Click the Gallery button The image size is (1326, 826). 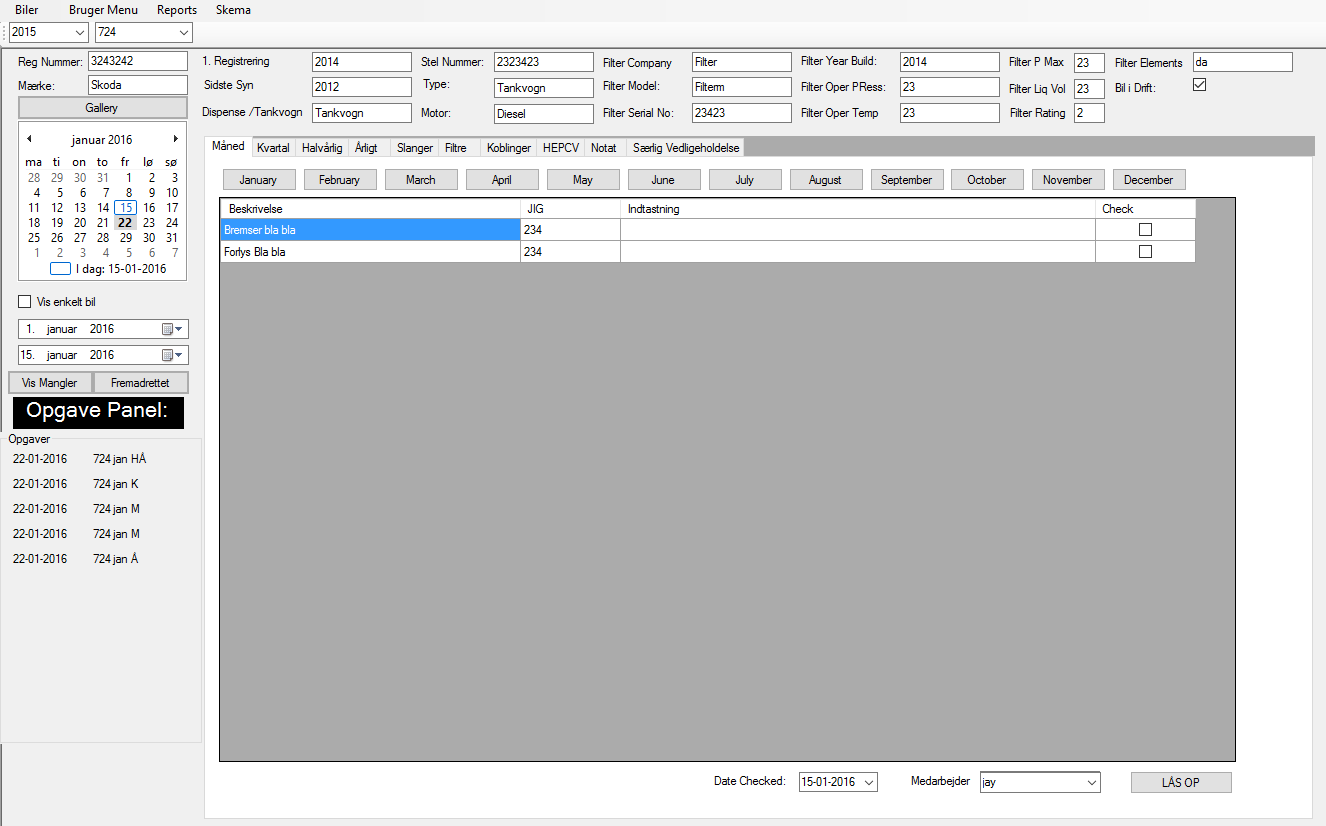102,108
